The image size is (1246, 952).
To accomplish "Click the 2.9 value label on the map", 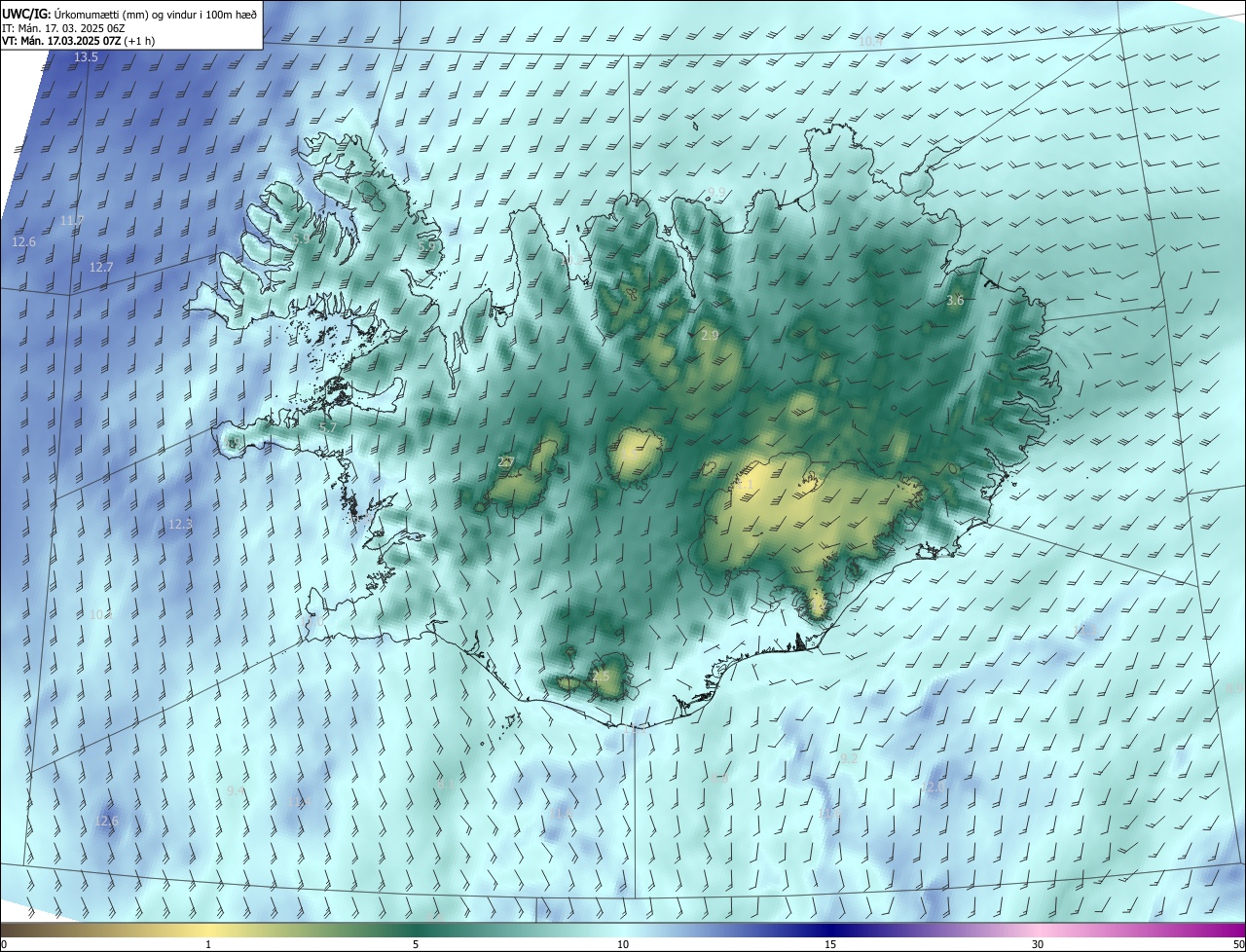I will [710, 335].
